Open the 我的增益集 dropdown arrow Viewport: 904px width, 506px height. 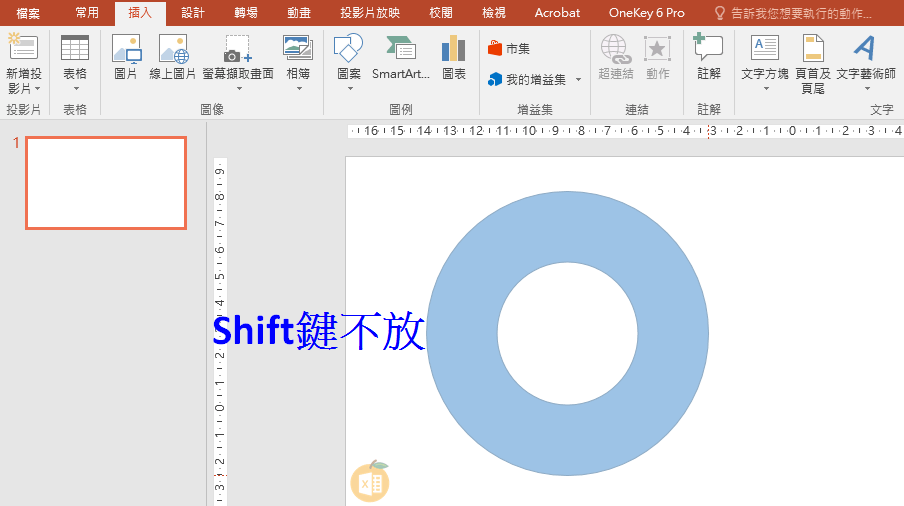click(578, 80)
